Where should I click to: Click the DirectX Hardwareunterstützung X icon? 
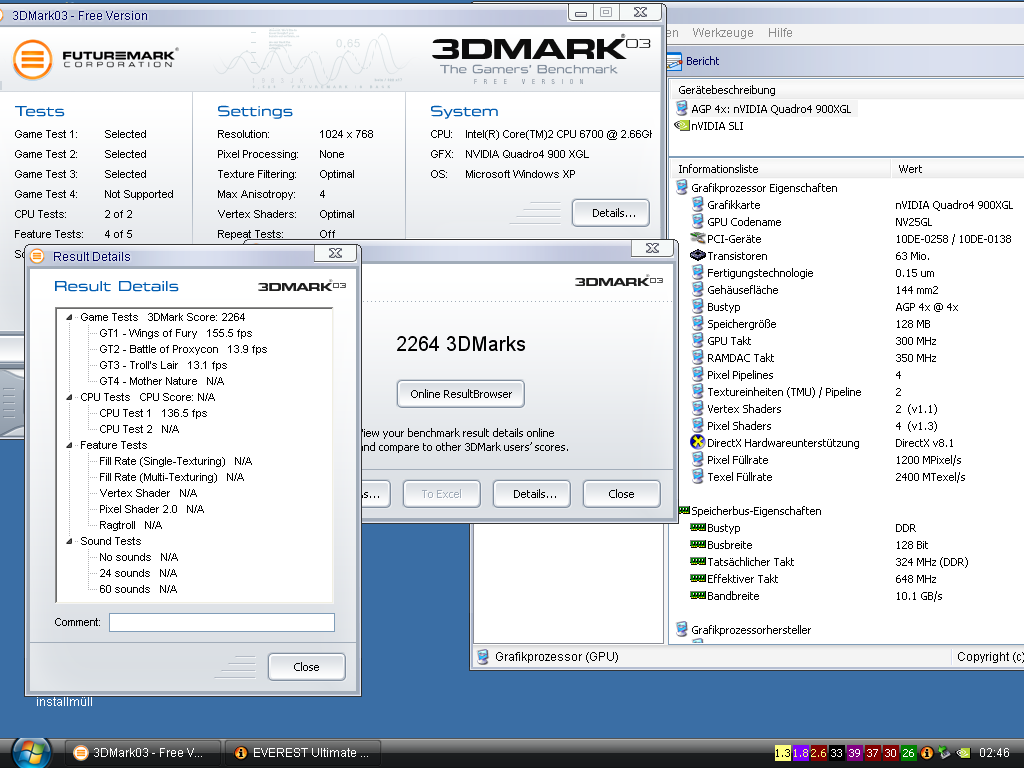697,442
